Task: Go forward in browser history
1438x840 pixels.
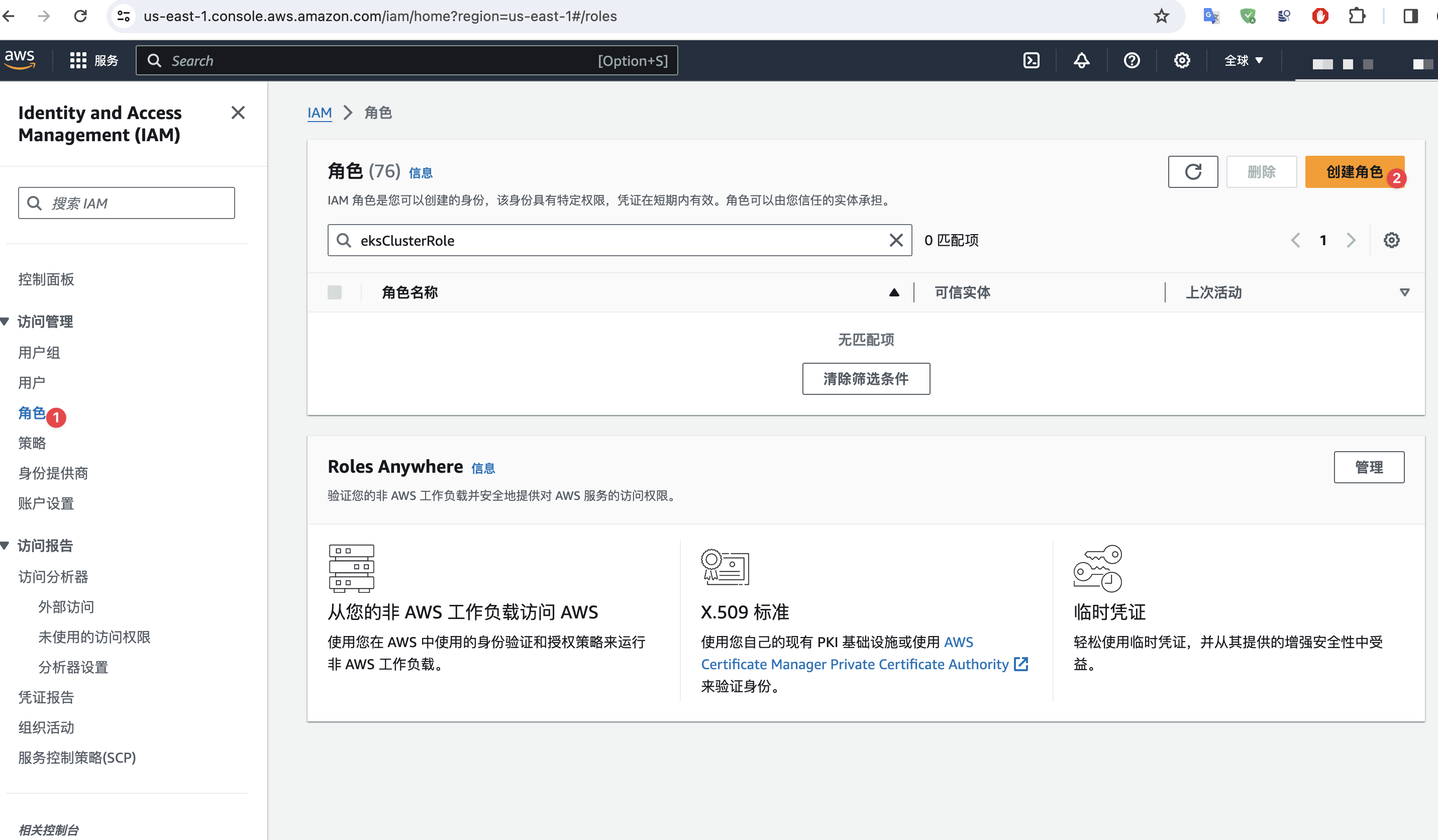Action: tap(44, 16)
